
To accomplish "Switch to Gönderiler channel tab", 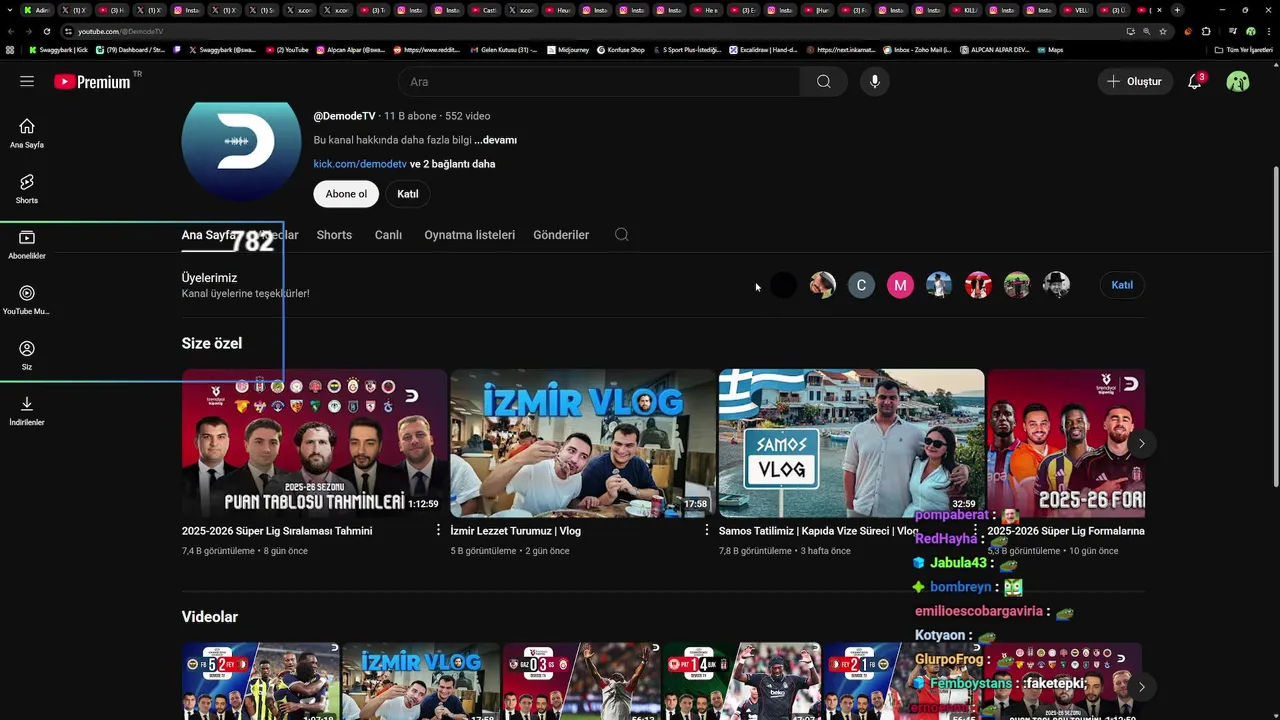I will tap(561, 235).
